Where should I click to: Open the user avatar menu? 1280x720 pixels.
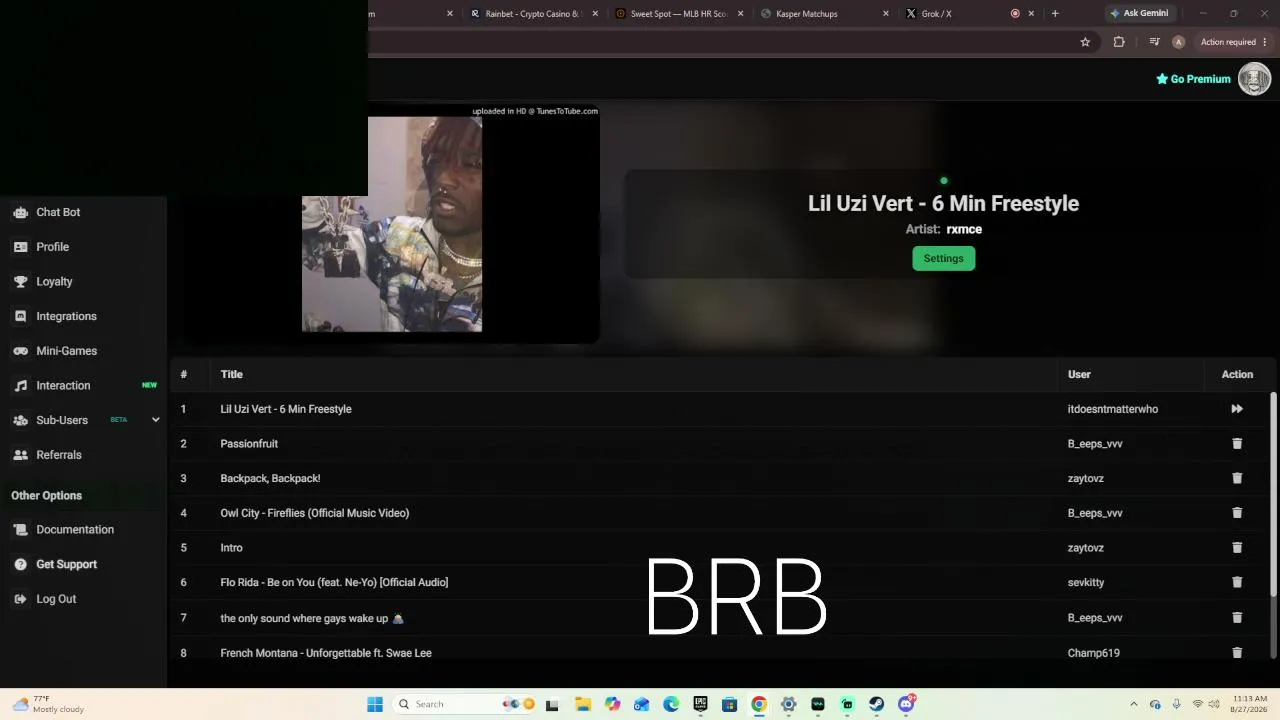pyautogui.click(x=1254, y=79)
